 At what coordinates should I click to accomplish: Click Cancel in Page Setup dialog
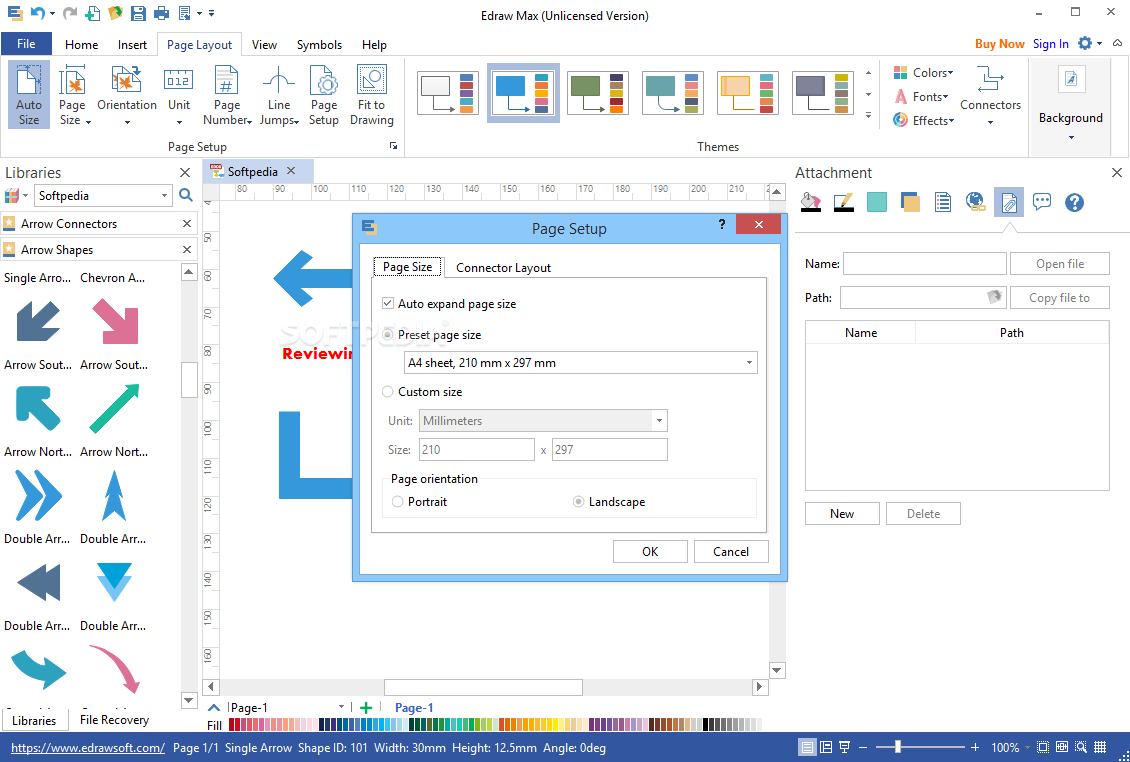731,551
